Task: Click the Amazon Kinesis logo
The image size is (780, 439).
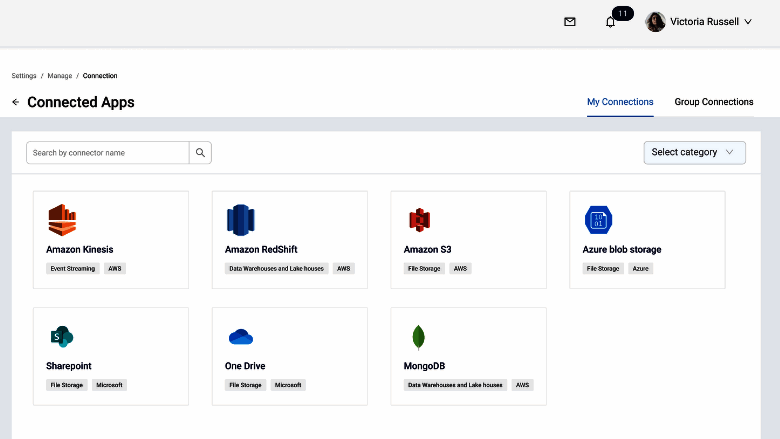Action: click(x=62, y=220)
